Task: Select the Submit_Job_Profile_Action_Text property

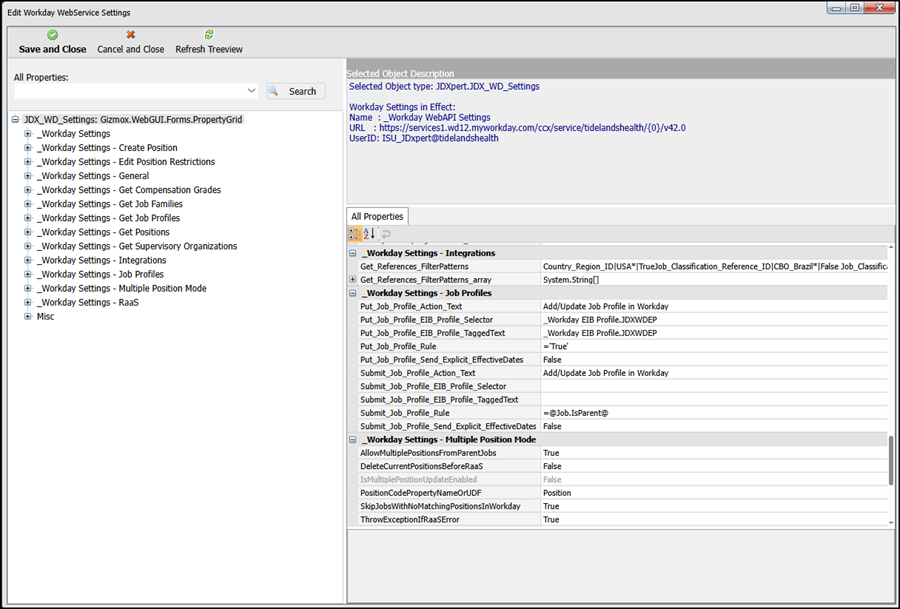Action: [x=418, y=373]
